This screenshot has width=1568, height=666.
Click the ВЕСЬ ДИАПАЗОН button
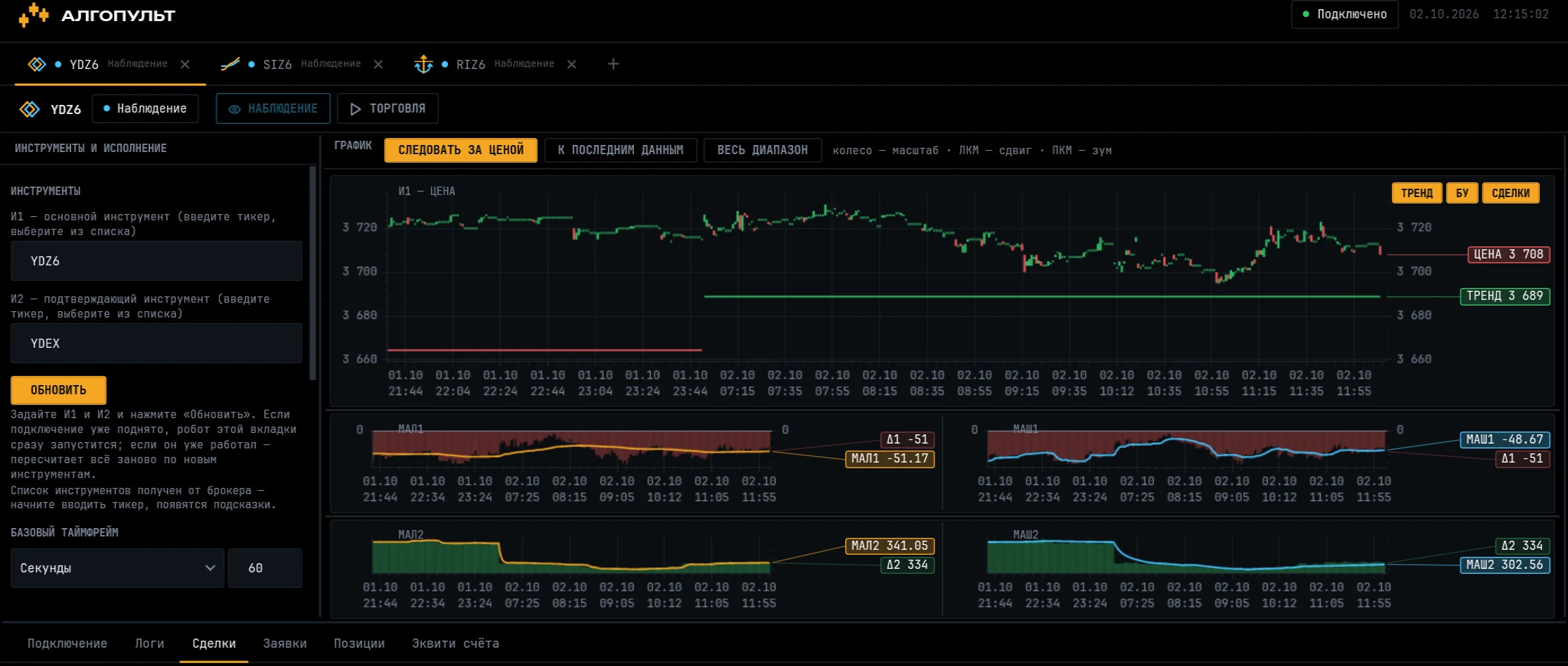tap(763, 150)
